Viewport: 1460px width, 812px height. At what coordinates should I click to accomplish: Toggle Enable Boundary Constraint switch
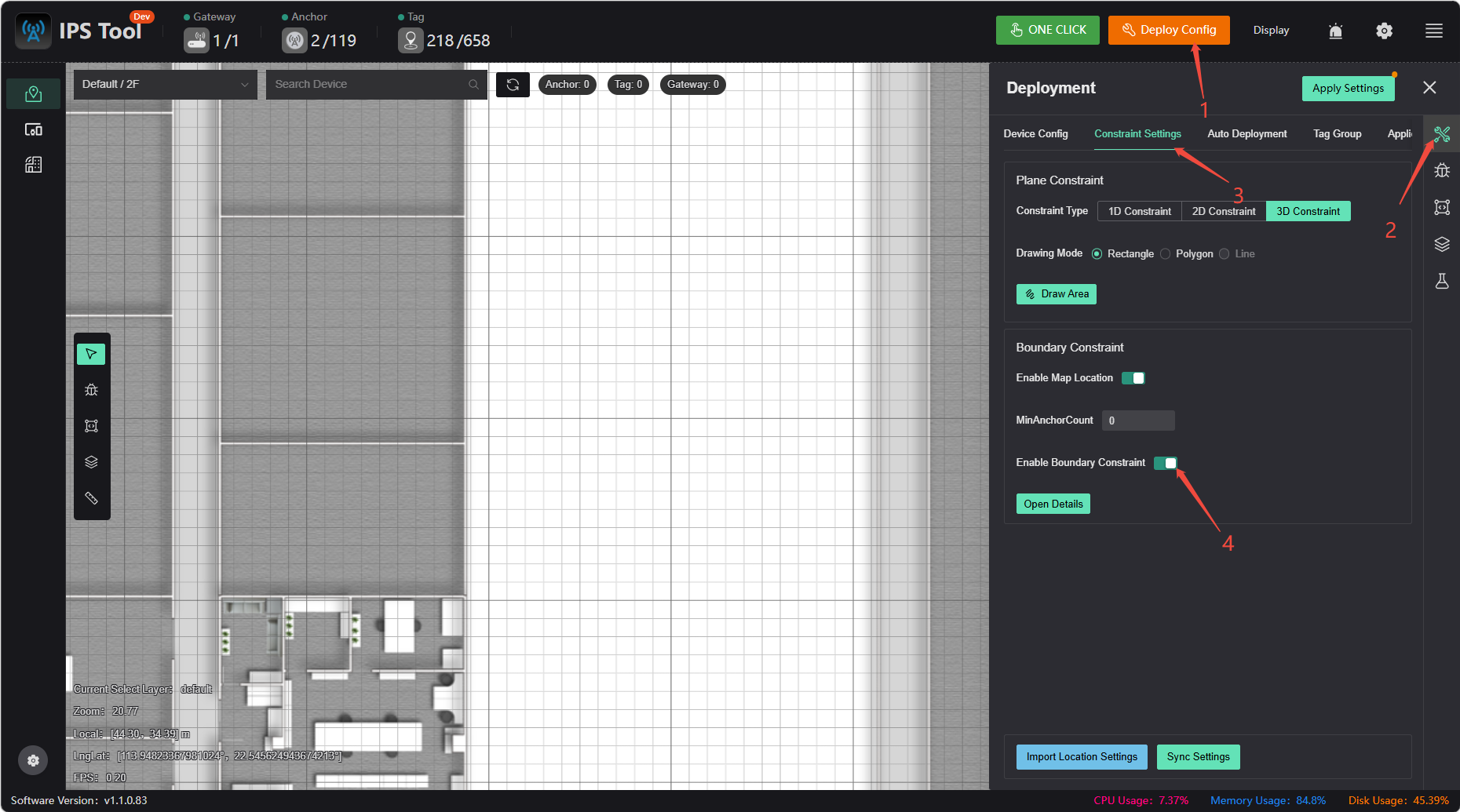point(1165,463)
